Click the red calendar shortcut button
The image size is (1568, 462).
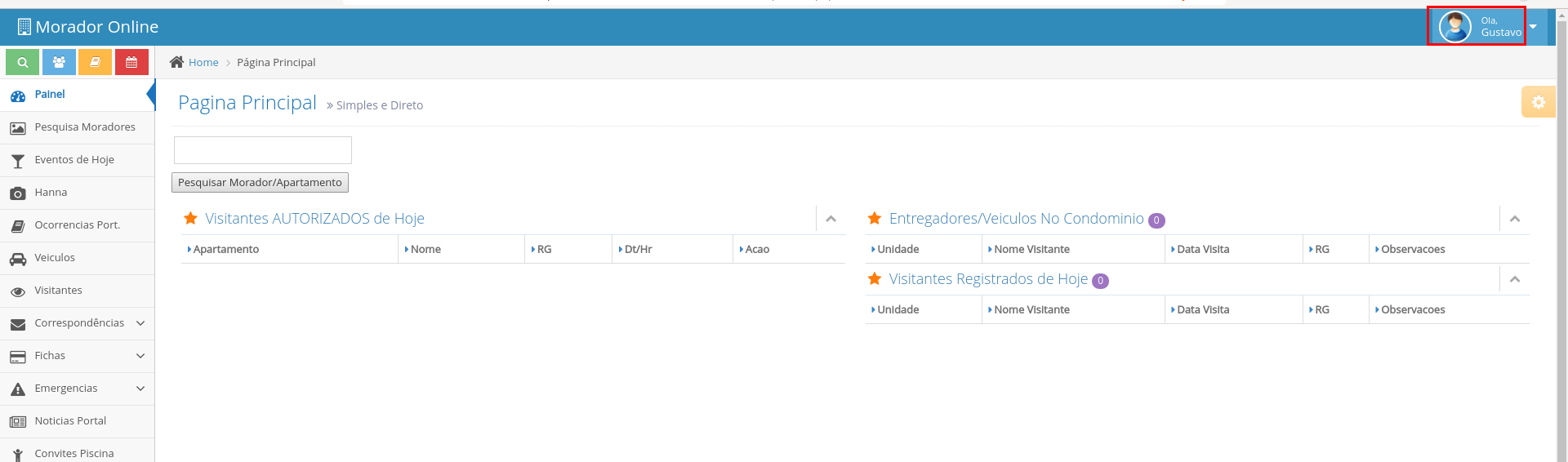(131, 62)
